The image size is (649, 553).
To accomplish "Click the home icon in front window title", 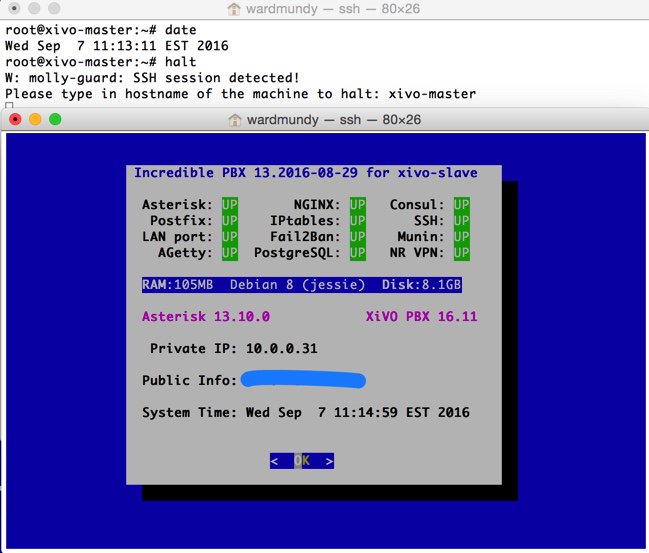I will [235, 120].
